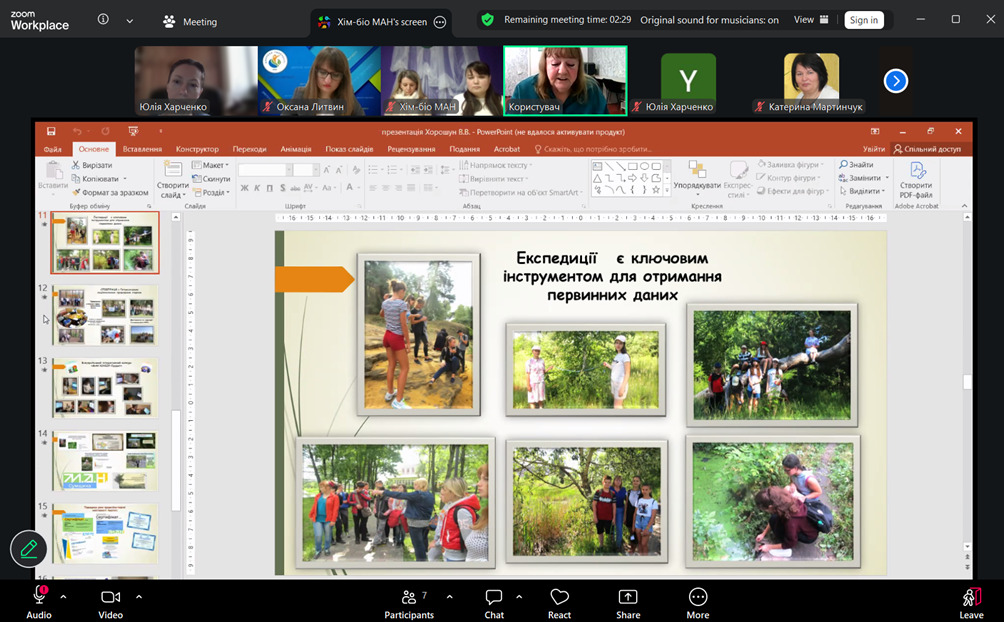The image size is (1004, 622).
Task: Click the green annotate pencil icon
Action: 29,548
